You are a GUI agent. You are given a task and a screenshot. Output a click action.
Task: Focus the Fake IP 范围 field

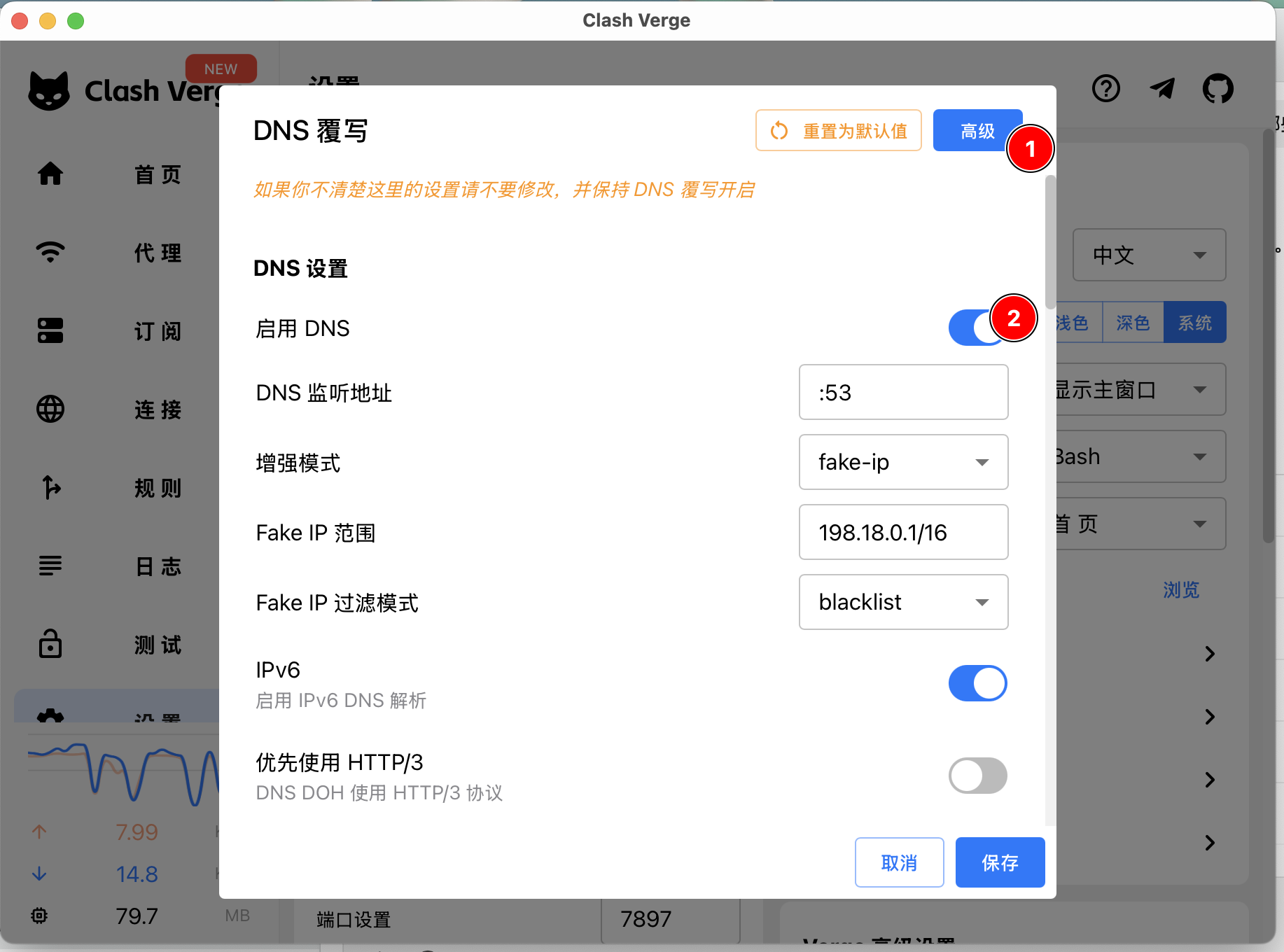point(903,532)
